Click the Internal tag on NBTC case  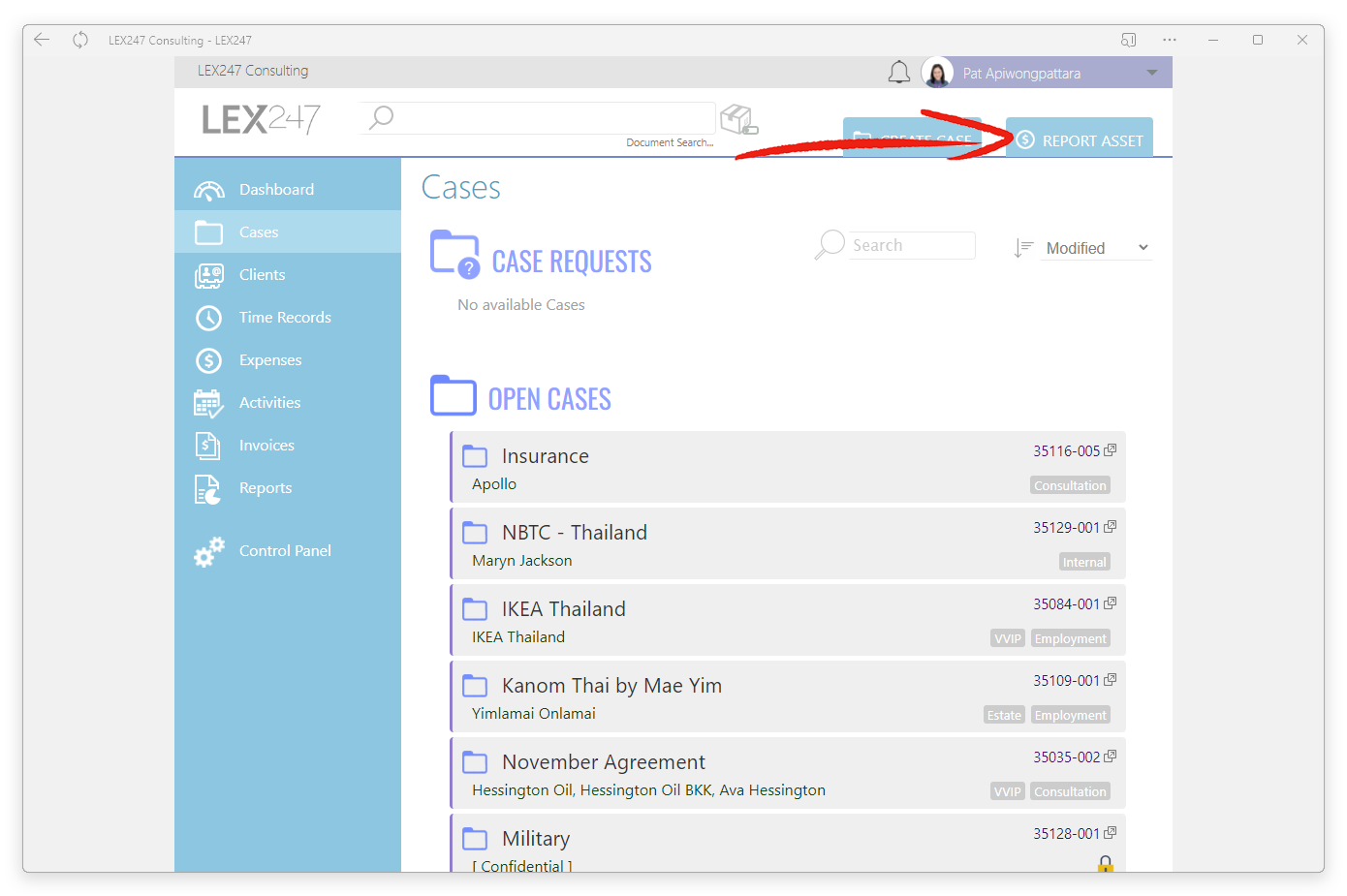click(x=1084, y=562)
